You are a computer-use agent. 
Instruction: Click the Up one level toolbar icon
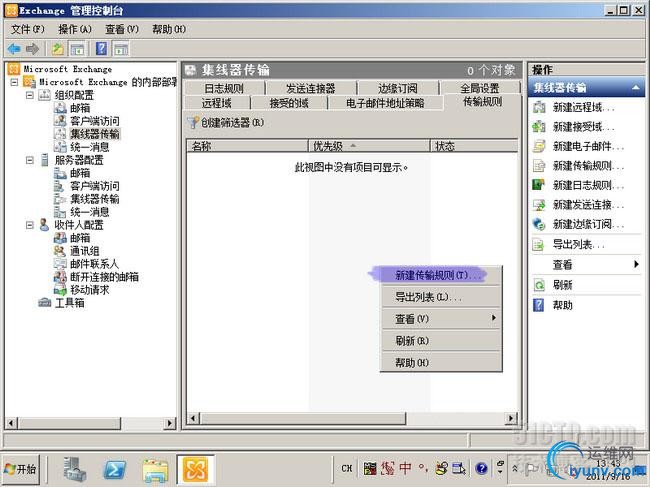[58, 49]
